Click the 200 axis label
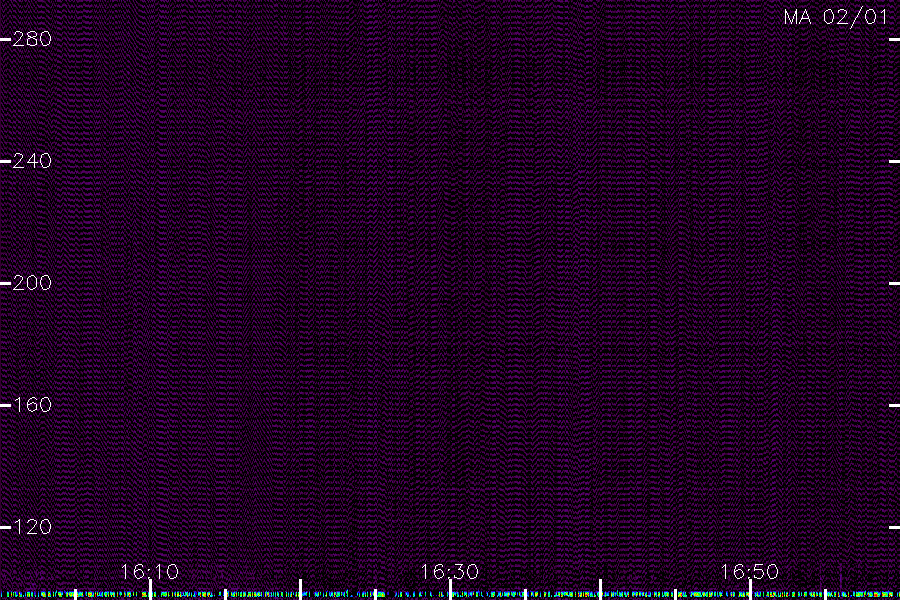Image resolution: width=900 pixels, height=600 pixels. coord(32,282)
